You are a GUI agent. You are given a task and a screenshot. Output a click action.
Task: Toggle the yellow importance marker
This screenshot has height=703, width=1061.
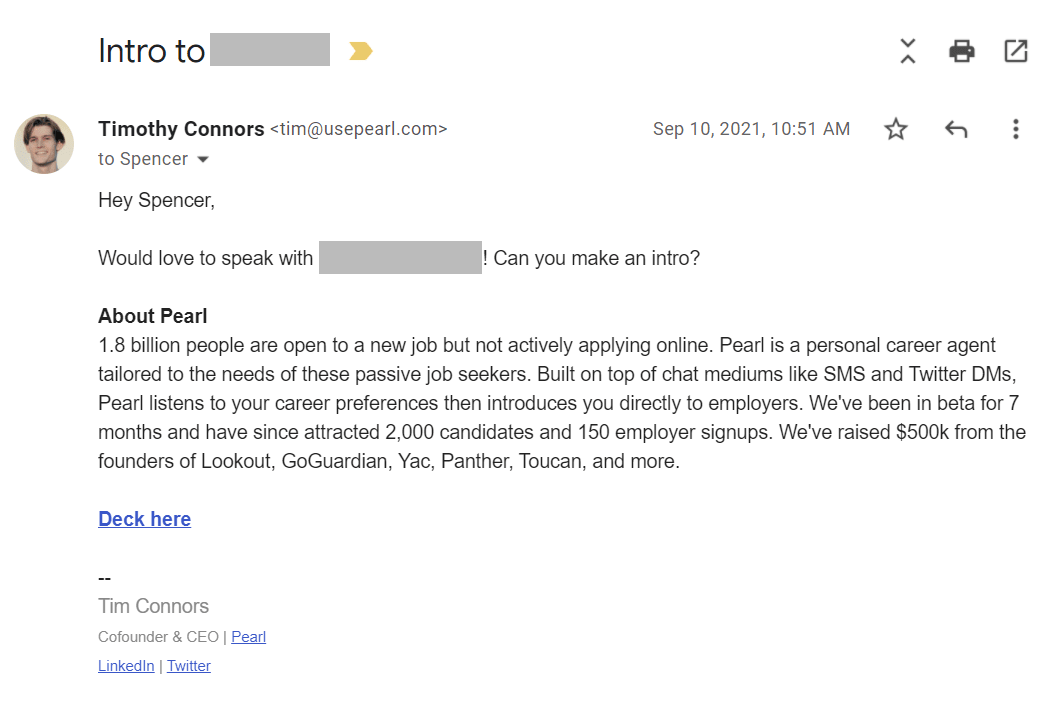(361, 51)
